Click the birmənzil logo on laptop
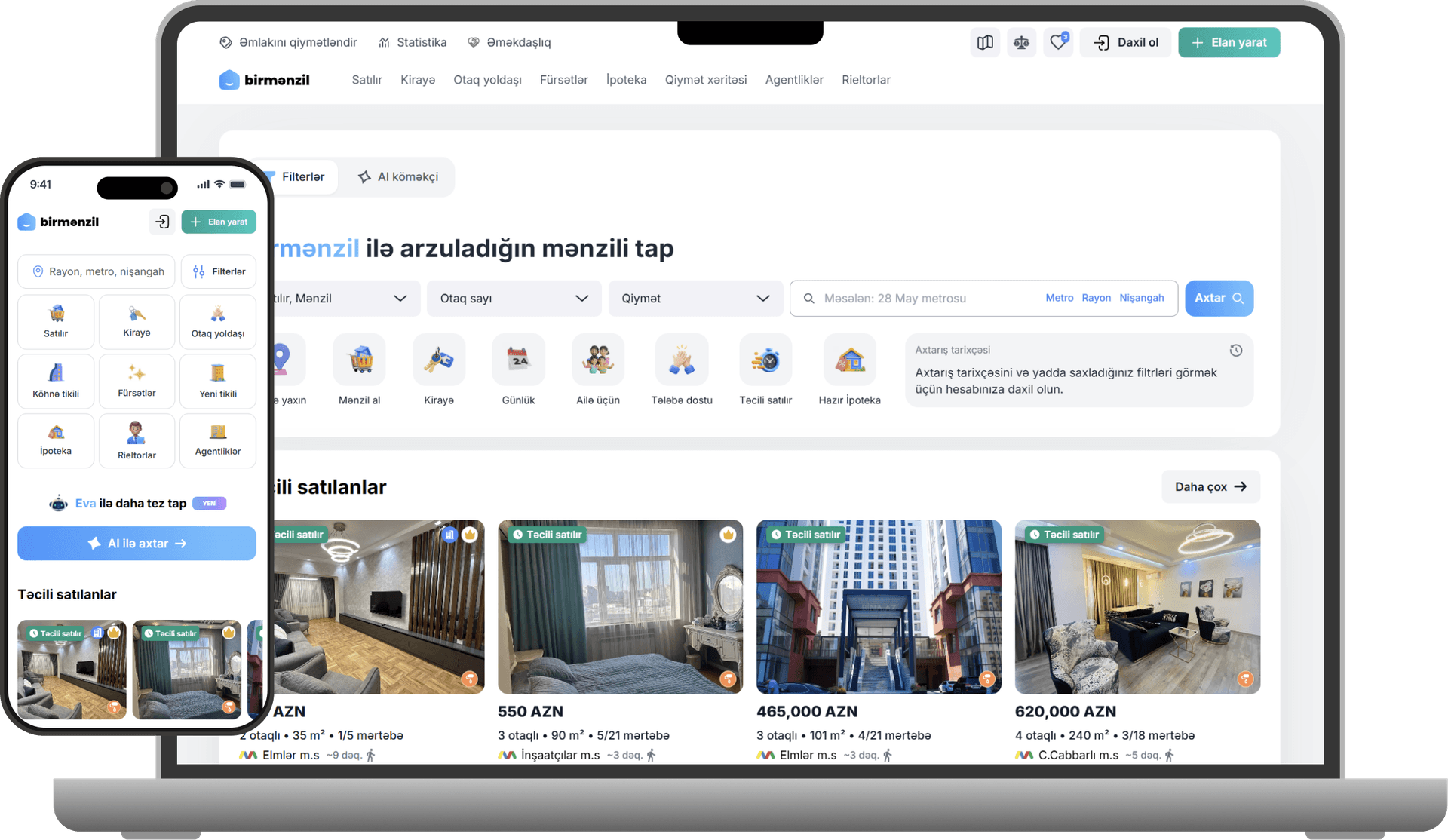This screenshot has height=840, width=1448. pyautogui.click(x=265, y=80)
